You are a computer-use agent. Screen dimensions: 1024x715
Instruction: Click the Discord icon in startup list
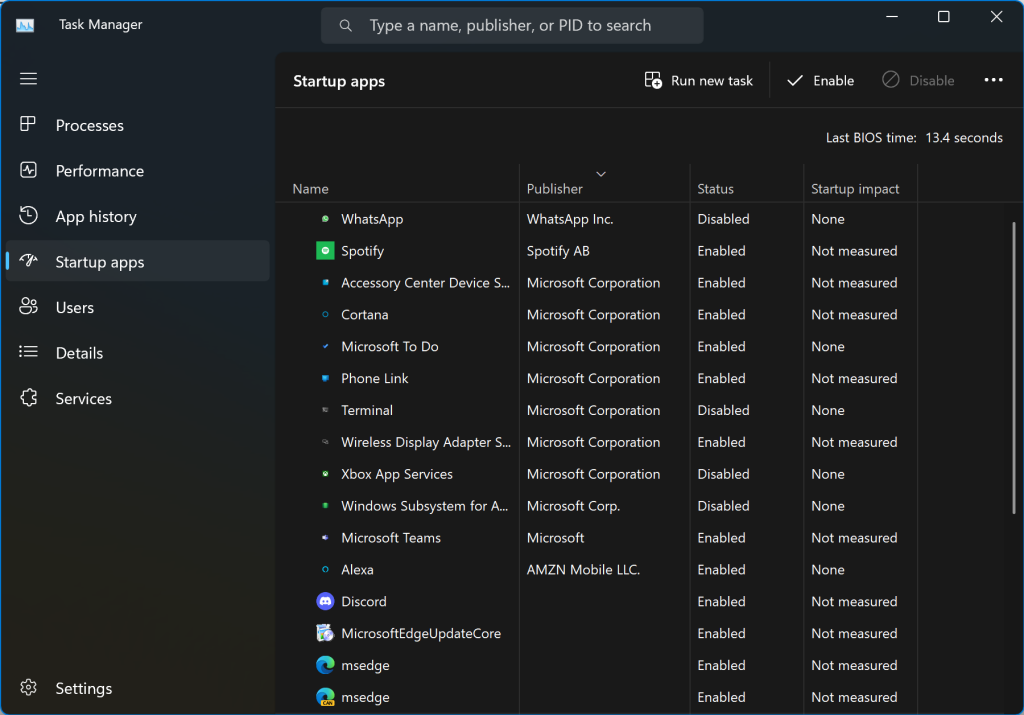[x=325, y=602]
